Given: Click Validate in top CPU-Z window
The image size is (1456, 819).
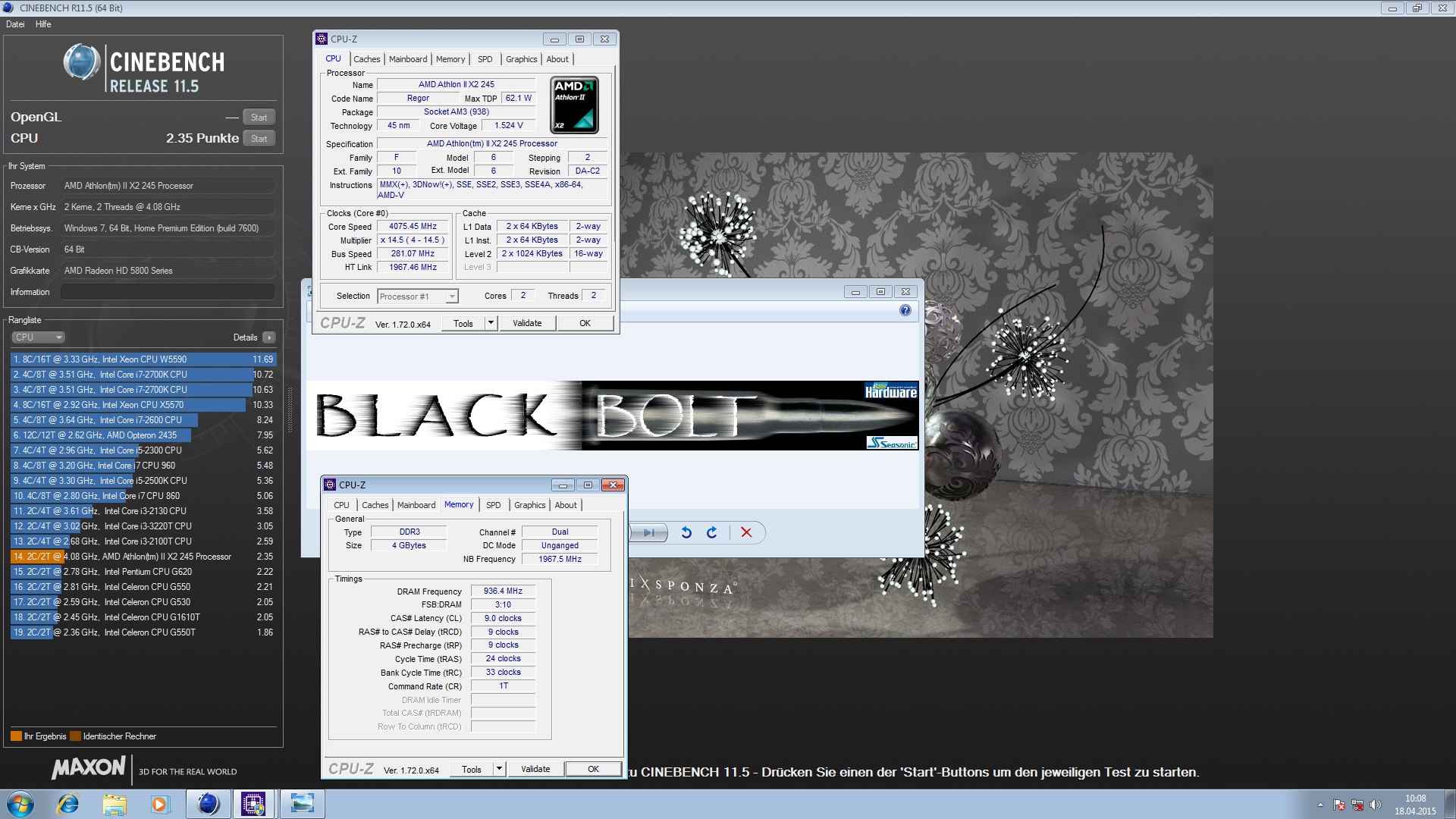Looking at the screenshot, I should pos(527,323).
